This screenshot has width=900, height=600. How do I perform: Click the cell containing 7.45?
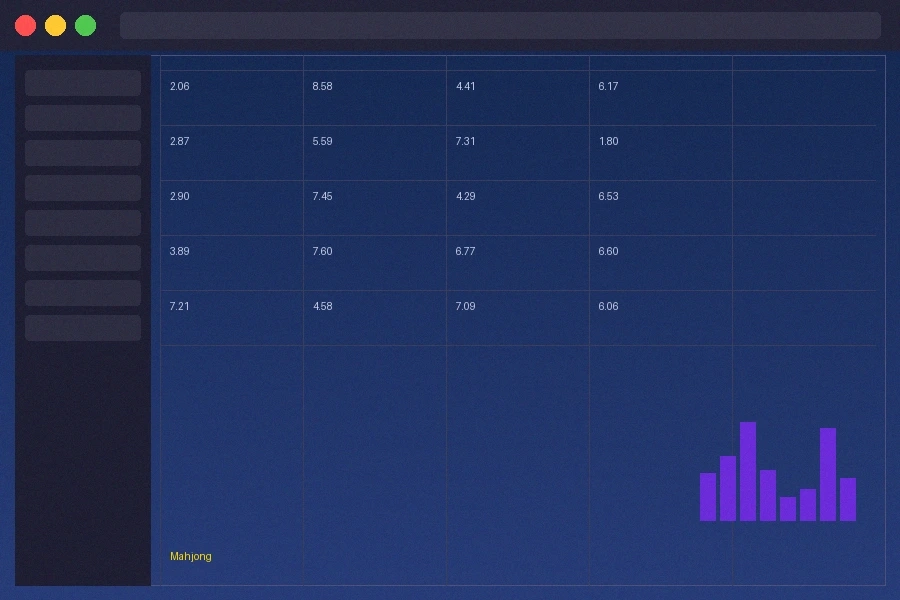322,197
